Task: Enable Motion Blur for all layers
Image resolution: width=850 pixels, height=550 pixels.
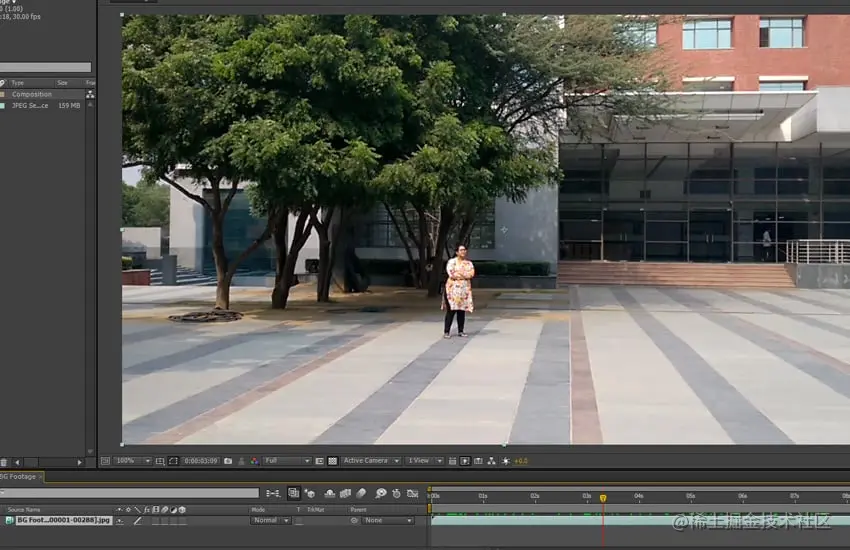Action: (x=361, y=493)
